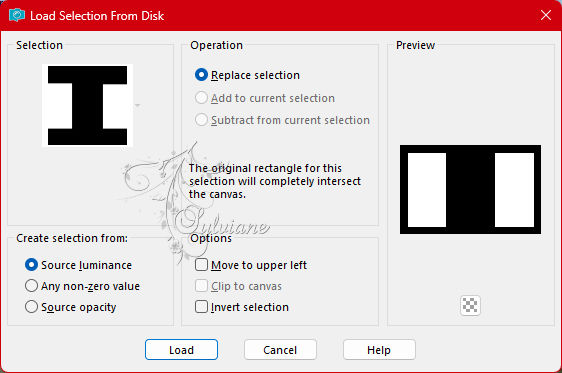Image resolution: width=562 pixels, height=373 pixels.
Task: Click the Load button
Action: (x=181, y=349)
